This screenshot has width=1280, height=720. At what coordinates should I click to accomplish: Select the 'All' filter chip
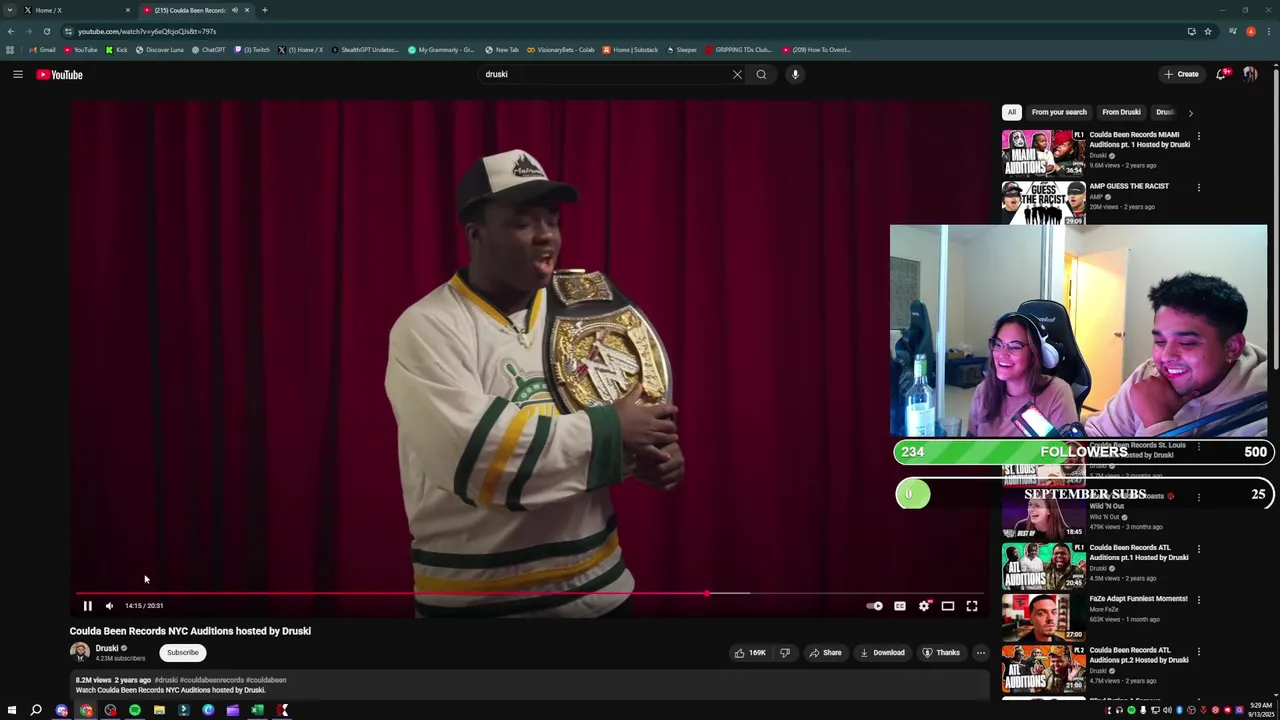[x=1012, y=112]
